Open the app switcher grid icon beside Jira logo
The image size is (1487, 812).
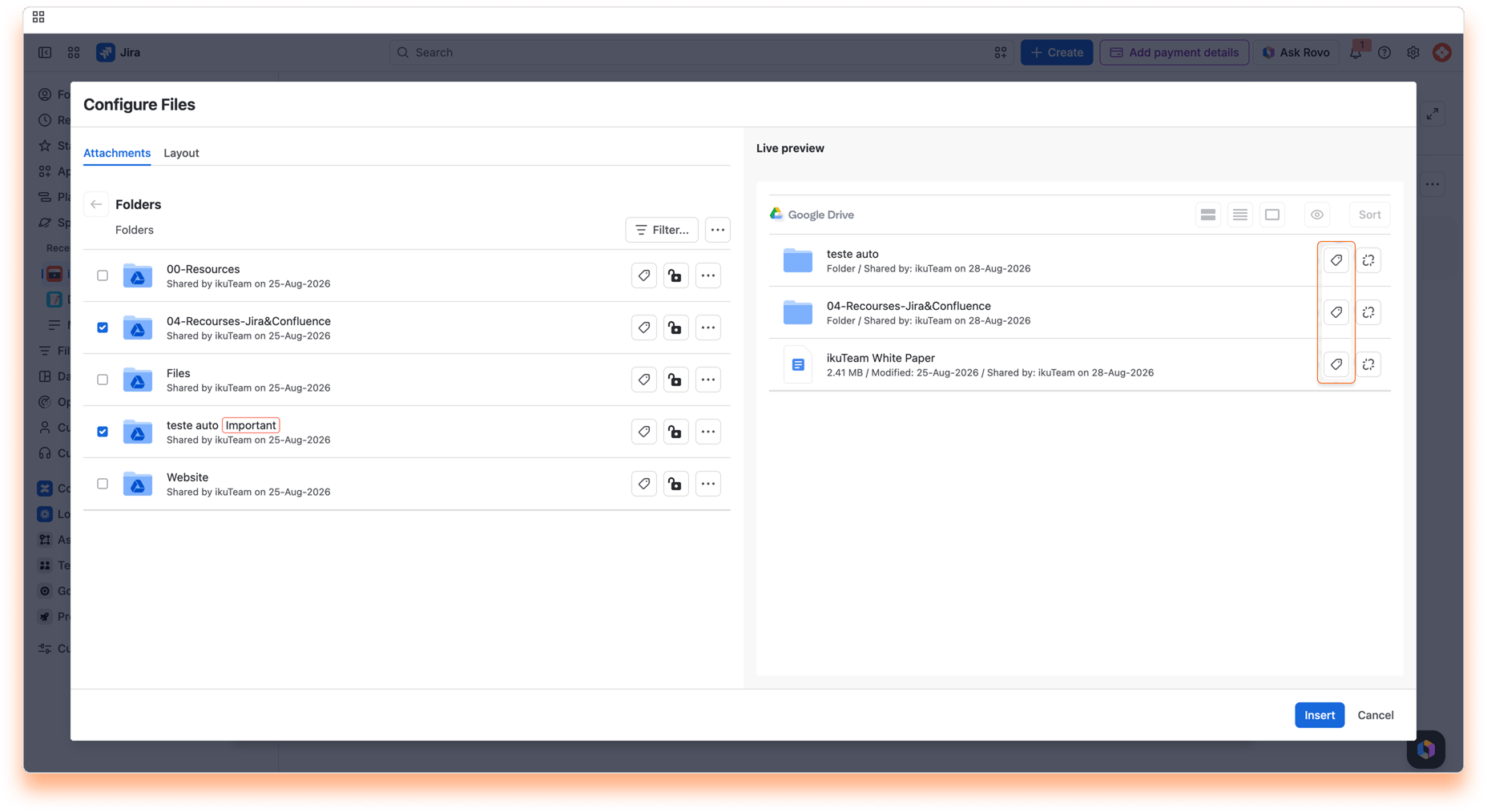[74, 53]
